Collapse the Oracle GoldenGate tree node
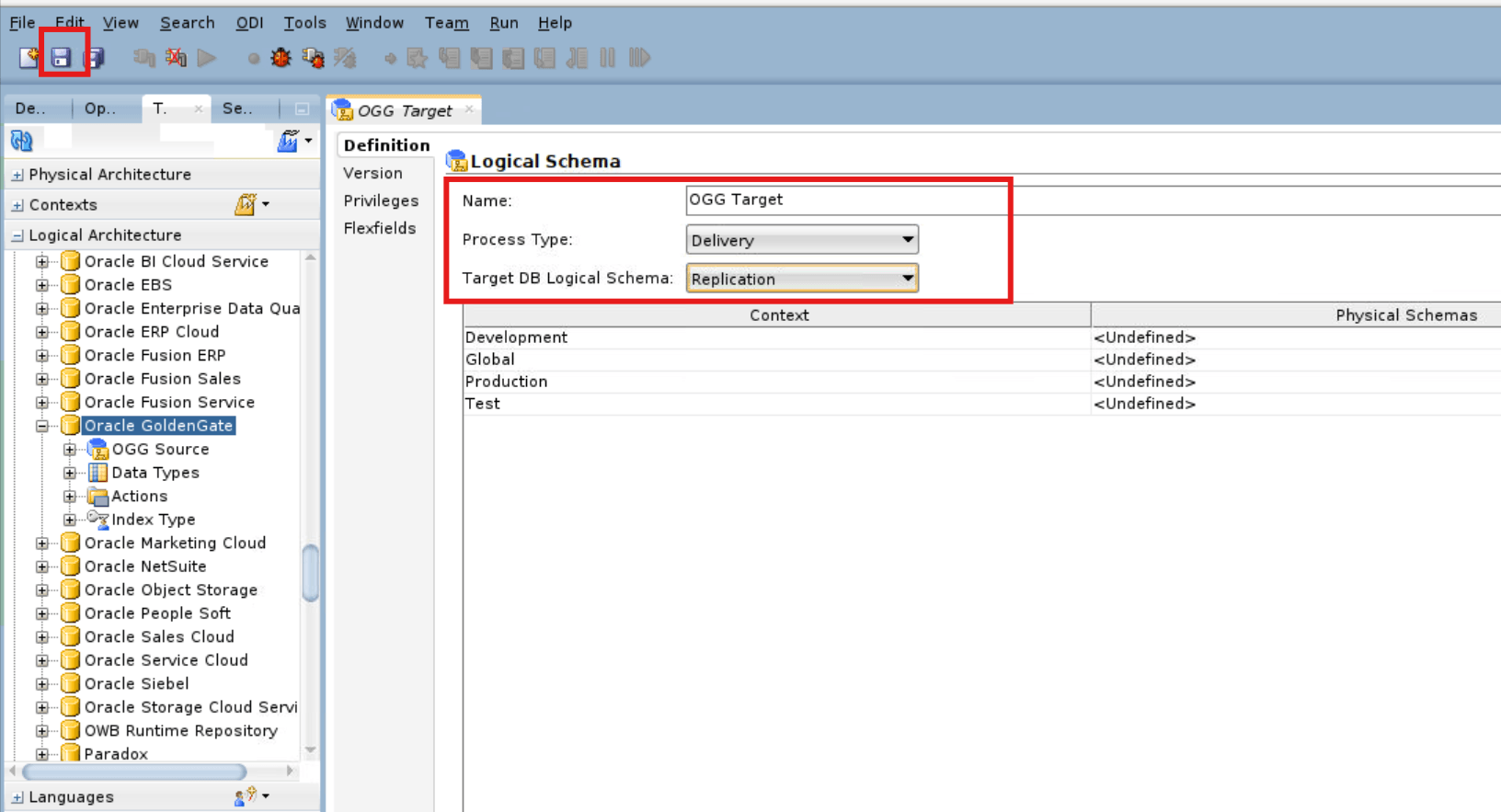Viewport: 1501px width, 812px height. [42, 426]
